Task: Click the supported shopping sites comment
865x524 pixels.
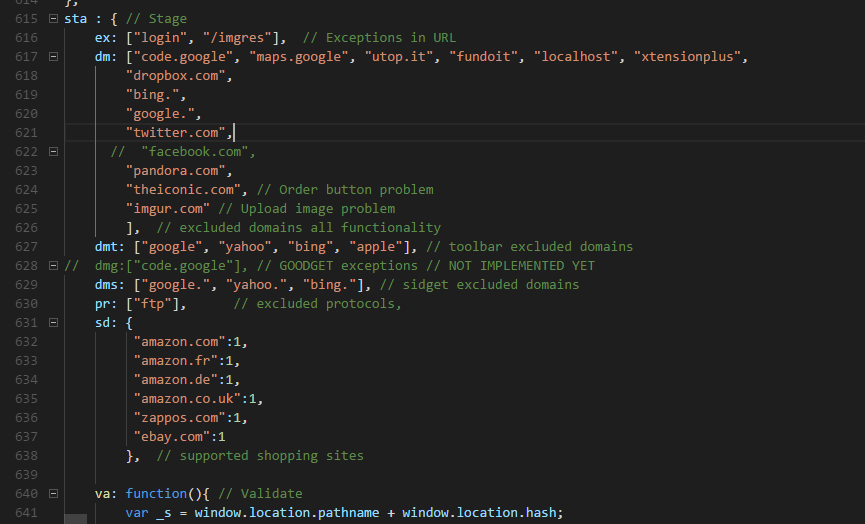Action: pos(260,456)
